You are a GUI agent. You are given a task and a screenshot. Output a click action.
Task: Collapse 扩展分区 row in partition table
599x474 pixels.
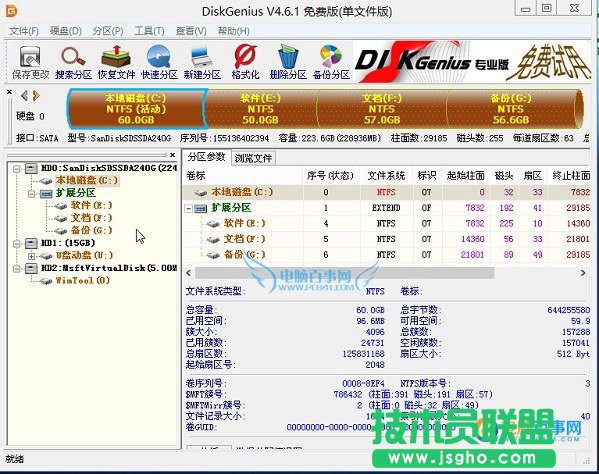tap(188, 209)
